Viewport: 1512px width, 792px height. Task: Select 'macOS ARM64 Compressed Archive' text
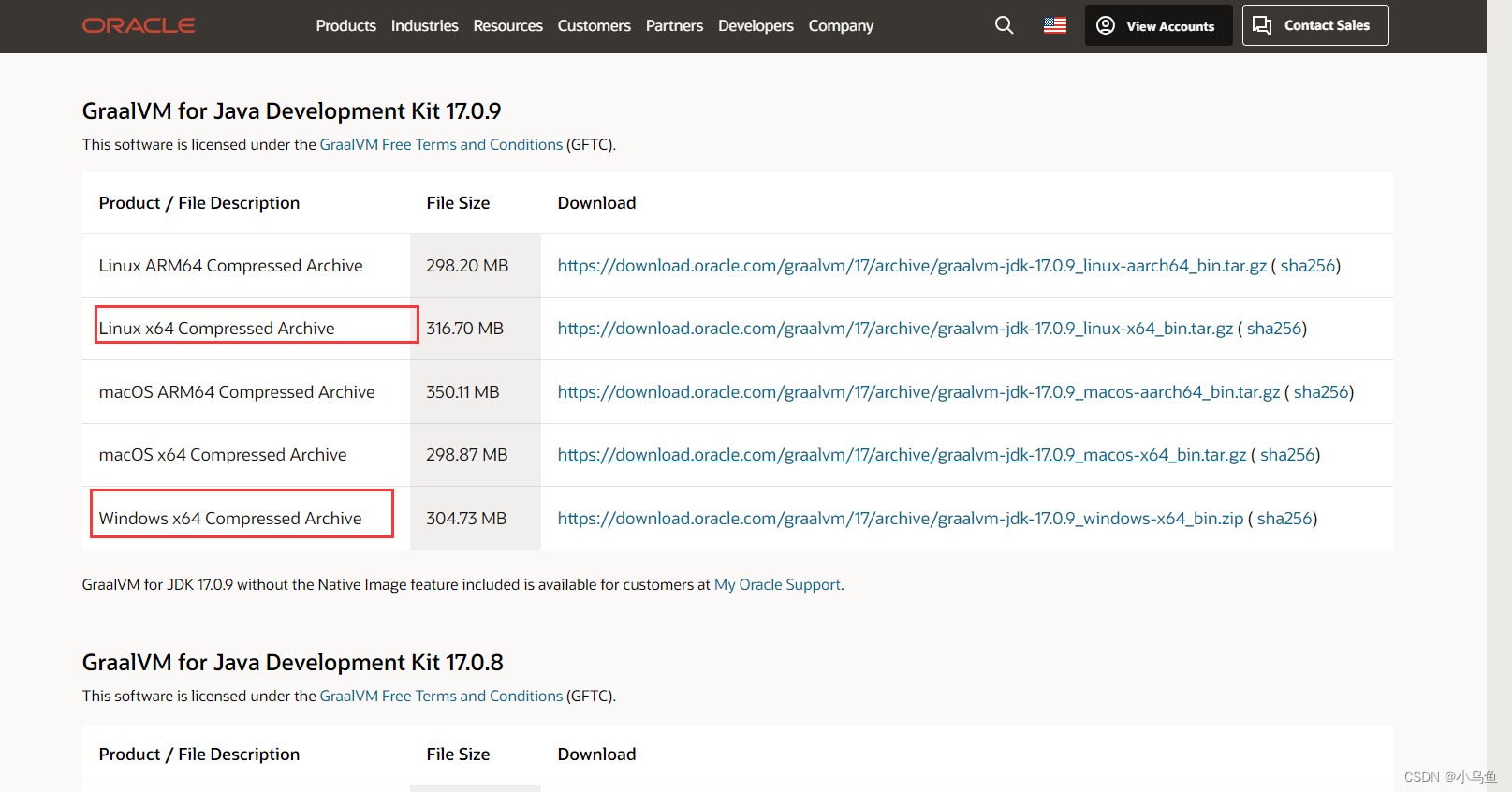tap(237, 392)
